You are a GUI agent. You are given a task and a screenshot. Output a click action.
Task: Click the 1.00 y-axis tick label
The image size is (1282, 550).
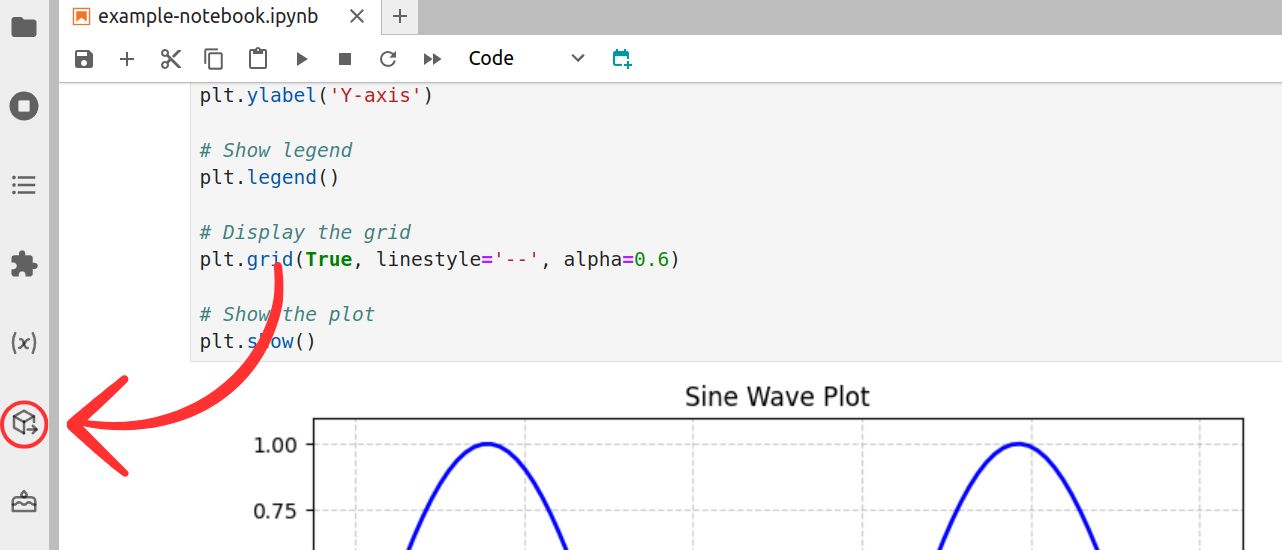(x=277, y=444)
